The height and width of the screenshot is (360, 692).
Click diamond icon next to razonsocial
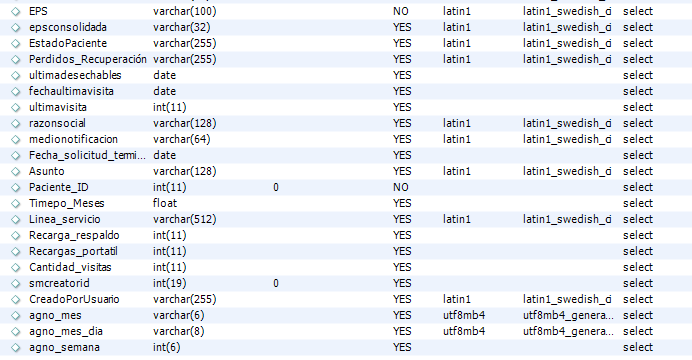tap(16, 124)
